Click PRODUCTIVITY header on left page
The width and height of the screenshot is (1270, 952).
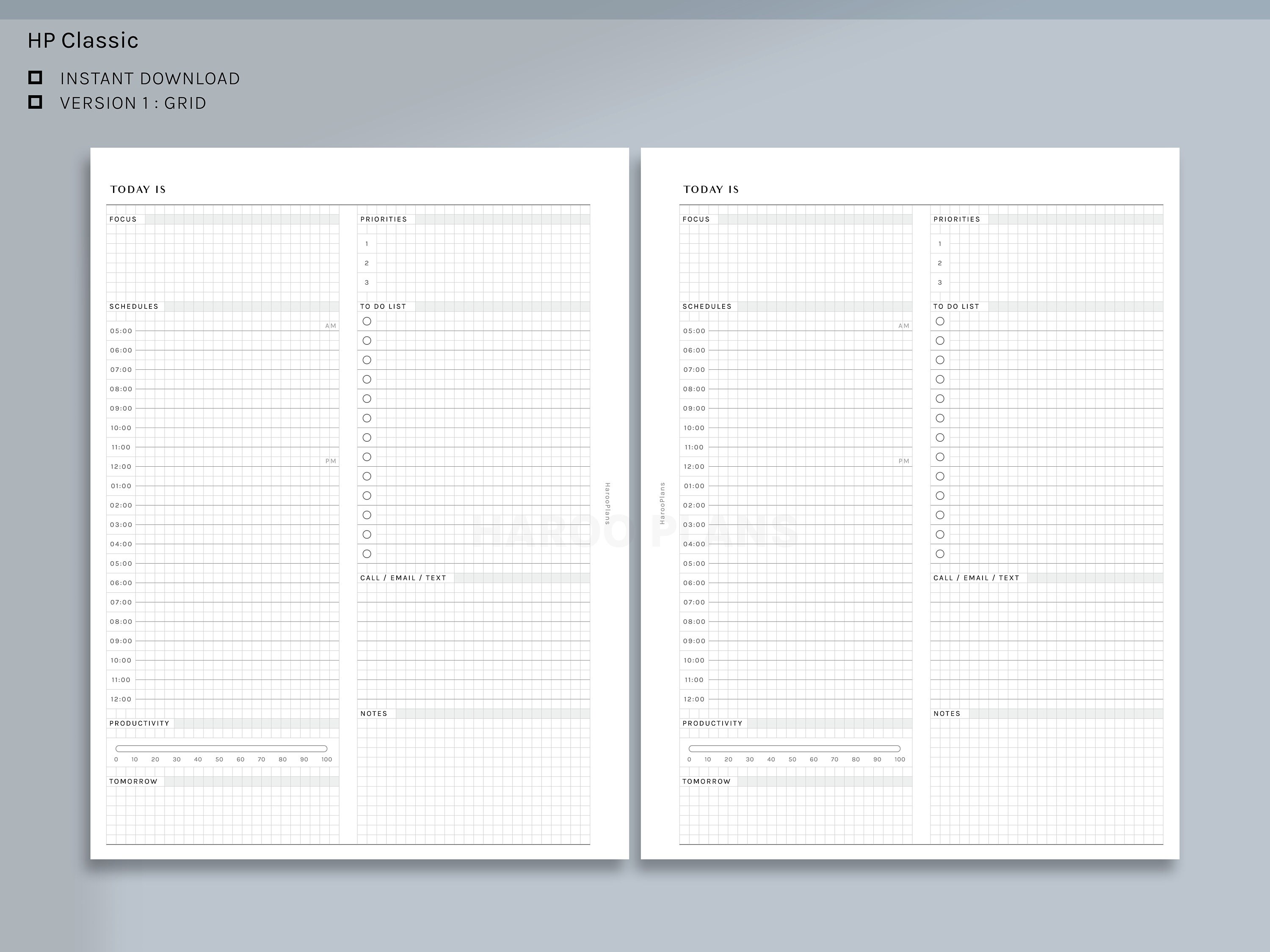point(140,724)
